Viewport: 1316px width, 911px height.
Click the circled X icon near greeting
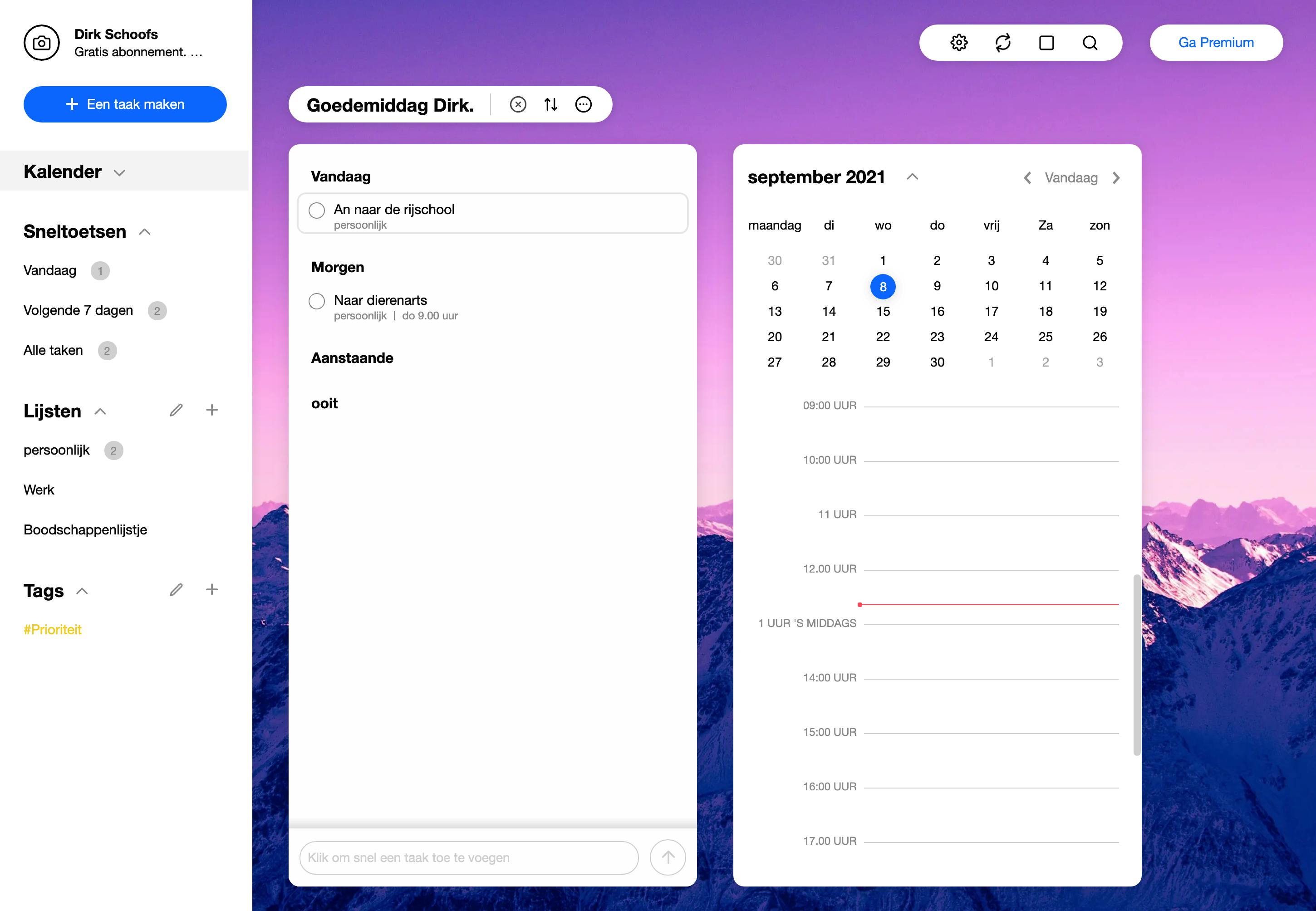coord(518,104)
